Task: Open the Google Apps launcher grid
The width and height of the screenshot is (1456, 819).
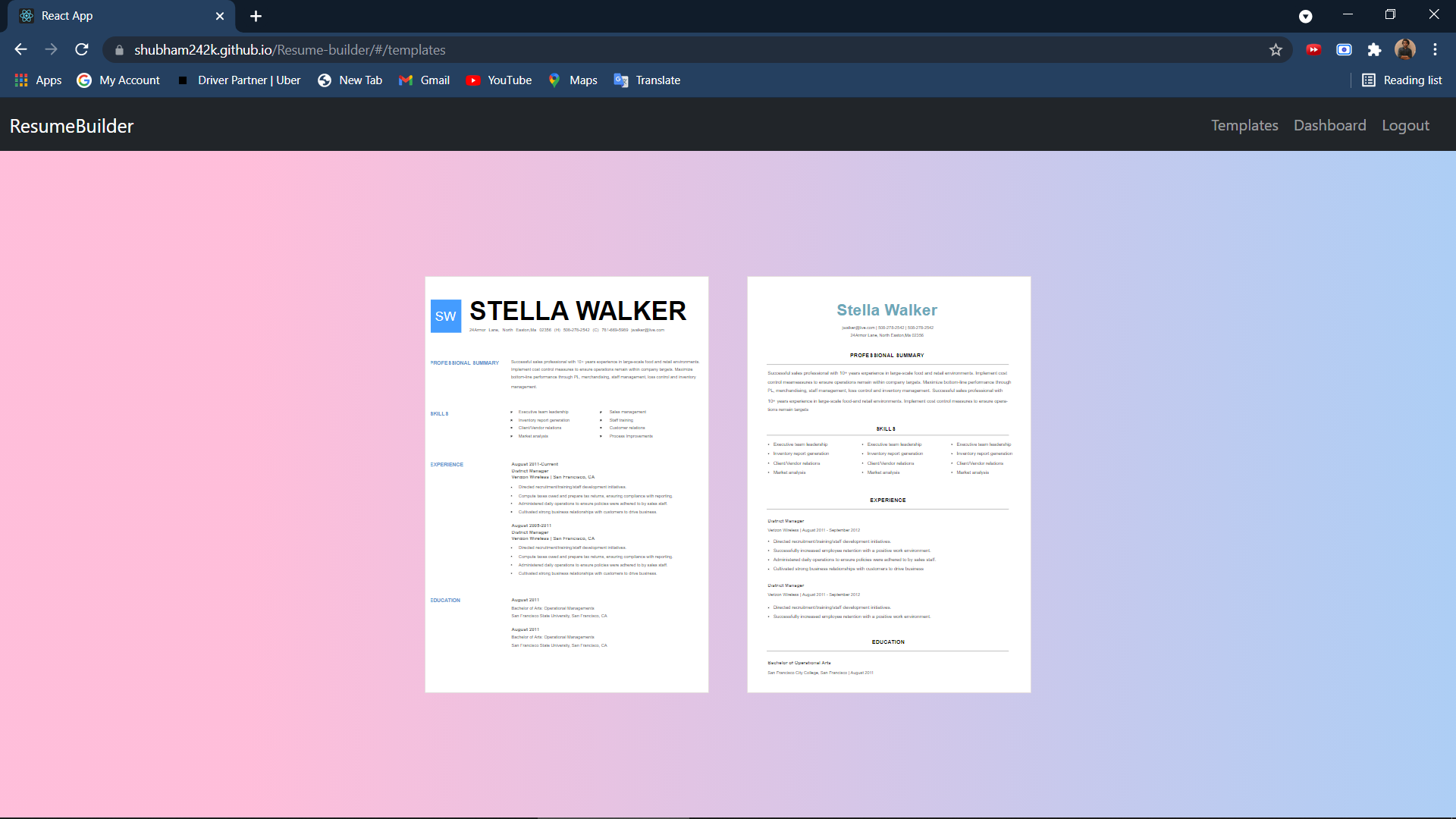Action: pyautogui.click(x=20, y=80)
